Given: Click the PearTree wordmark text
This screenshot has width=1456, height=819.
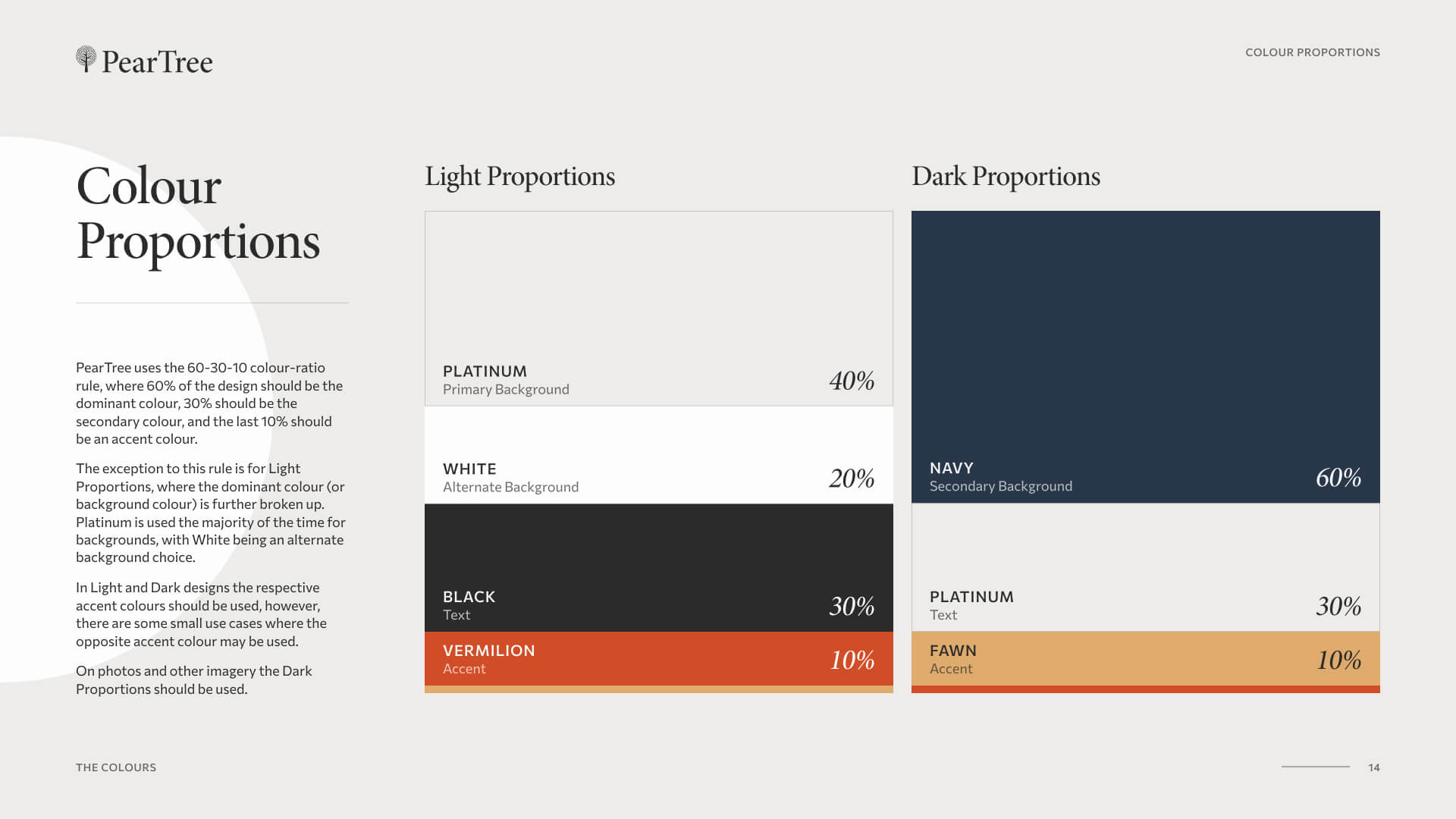Looking at the screenshot, I should pyautogui.click(x=157, y=61).
